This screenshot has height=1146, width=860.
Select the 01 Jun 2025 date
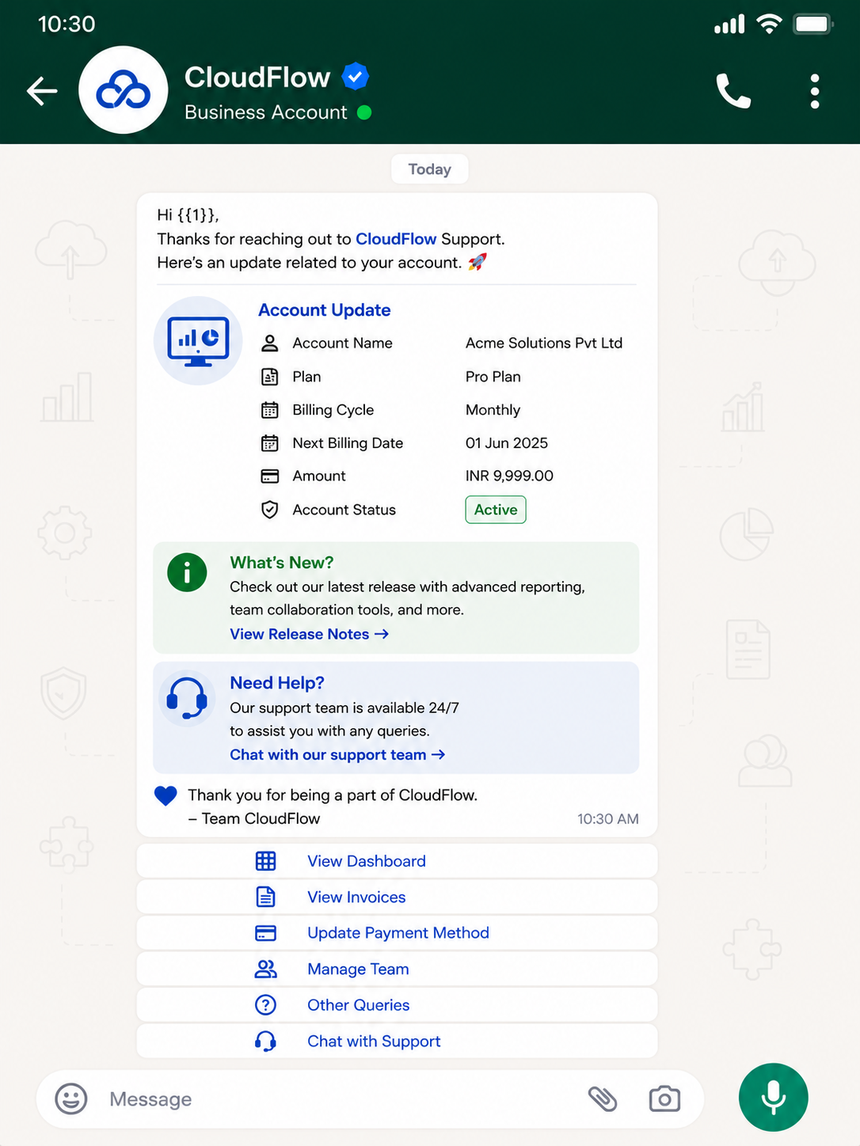(506, 443)
